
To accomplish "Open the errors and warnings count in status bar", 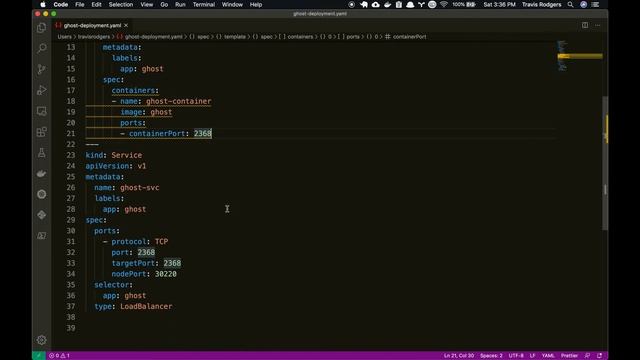I will (x=60, y=356).
